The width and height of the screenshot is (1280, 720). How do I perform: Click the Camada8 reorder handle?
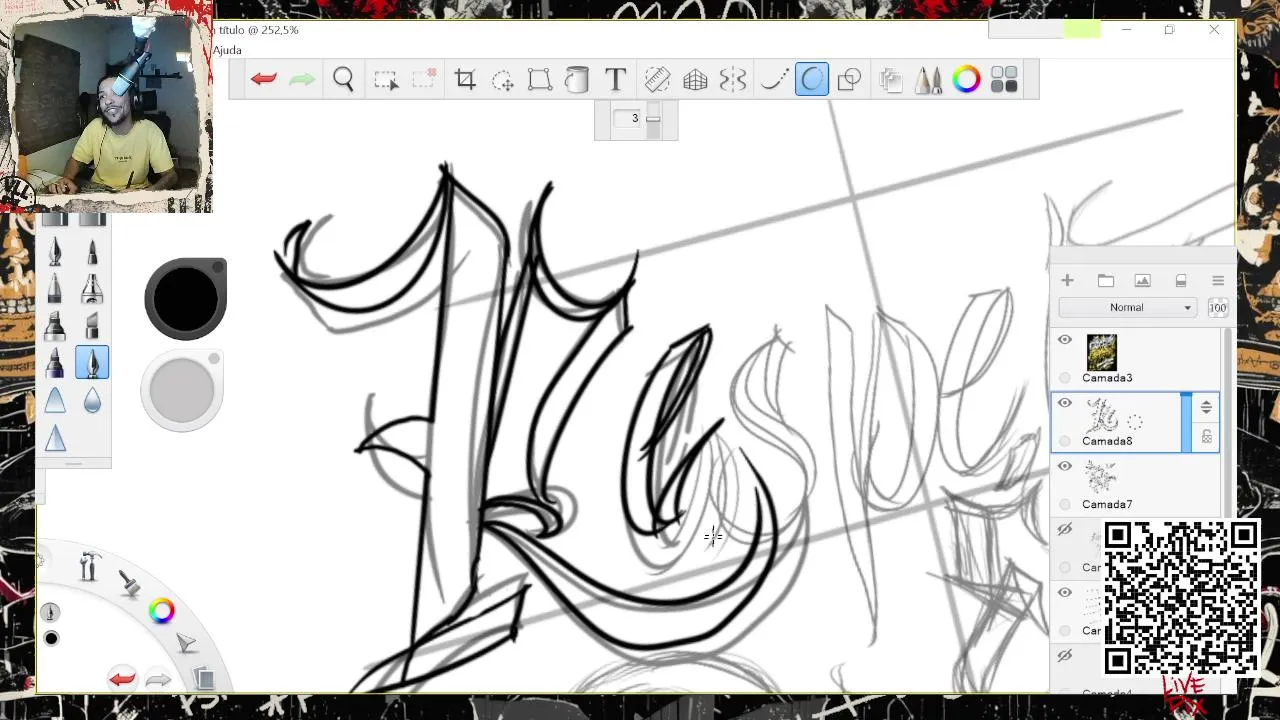(1206, 407)
